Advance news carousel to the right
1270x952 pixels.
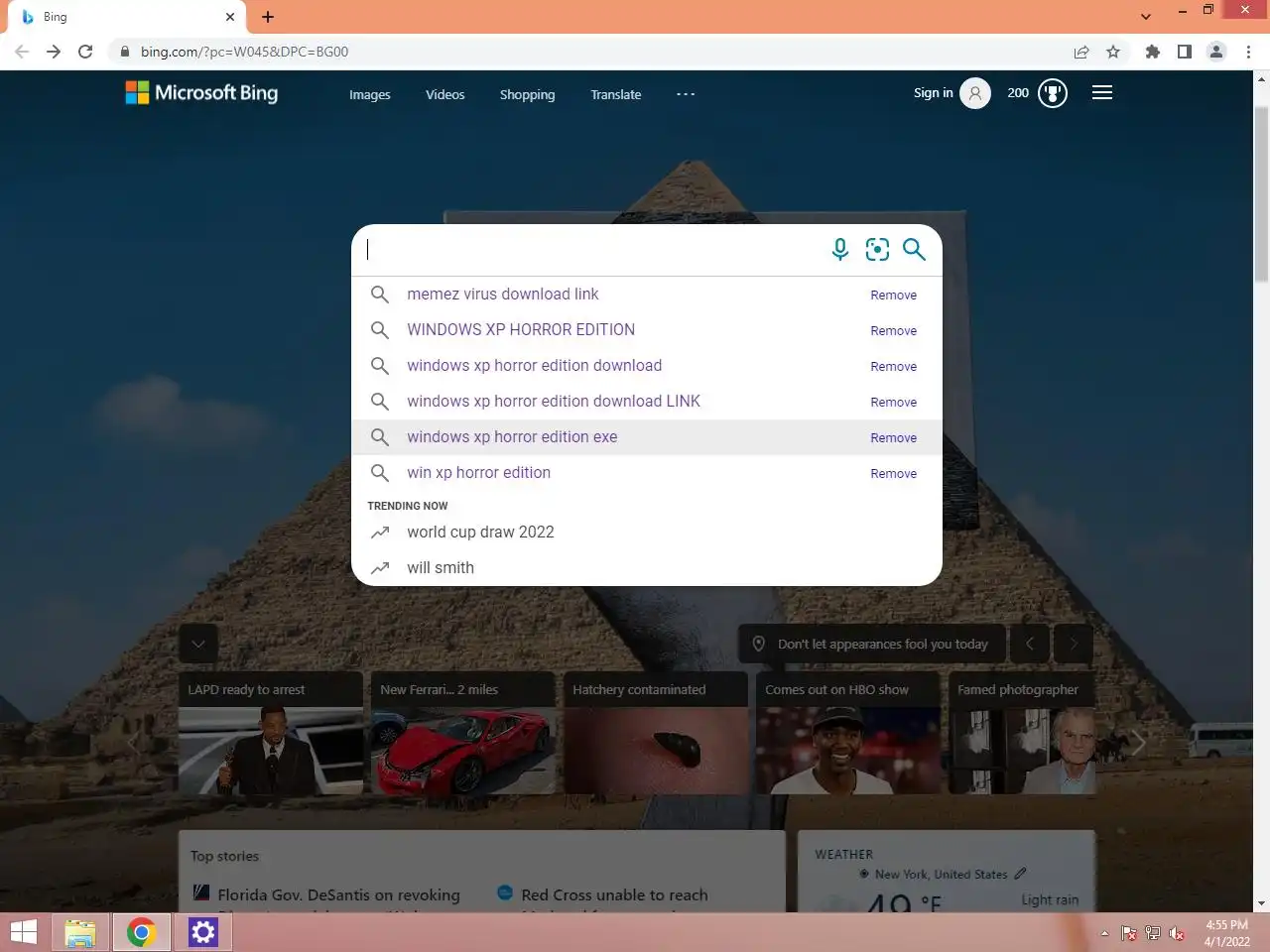(x=1139, y=742)
